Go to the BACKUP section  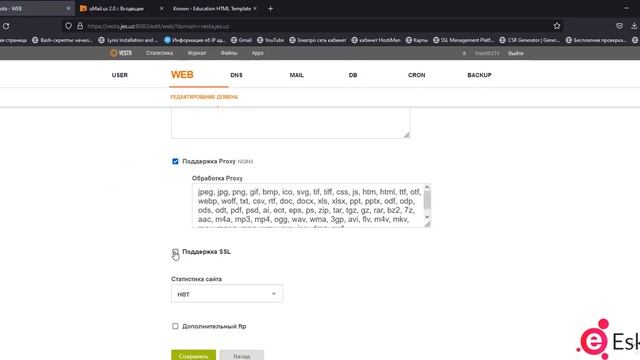coord(479,75)
